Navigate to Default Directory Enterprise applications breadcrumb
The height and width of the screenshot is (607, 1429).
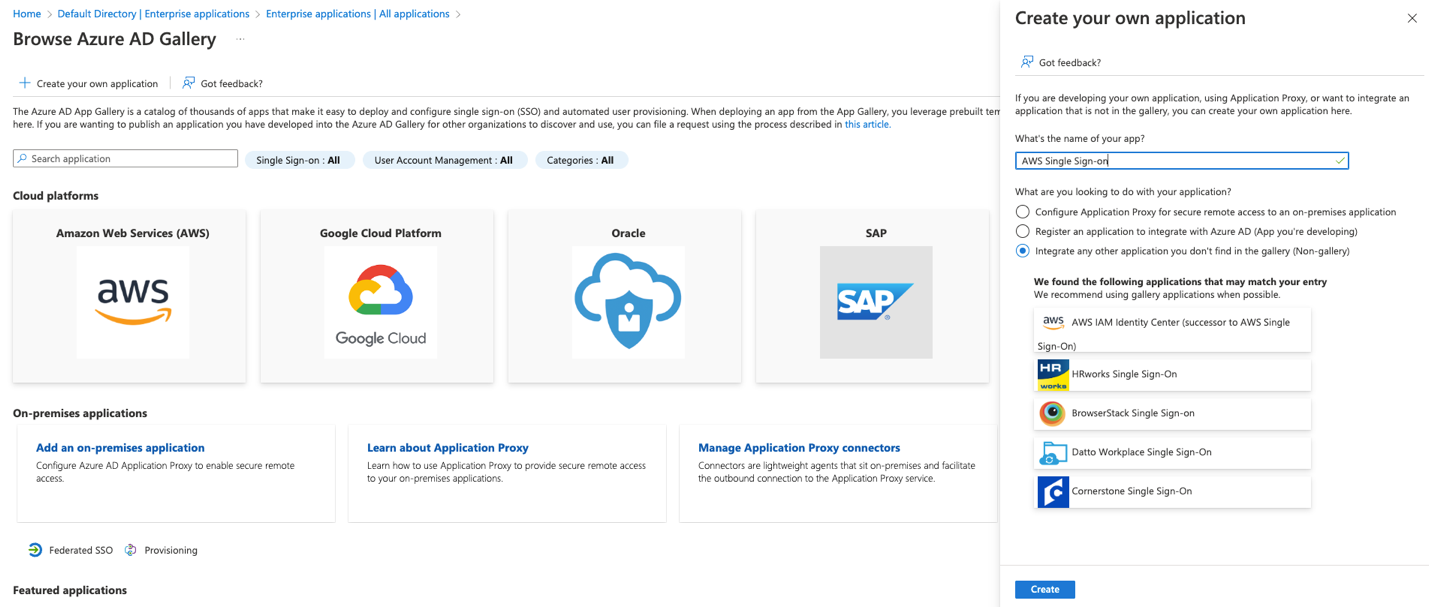pos(153,14)
